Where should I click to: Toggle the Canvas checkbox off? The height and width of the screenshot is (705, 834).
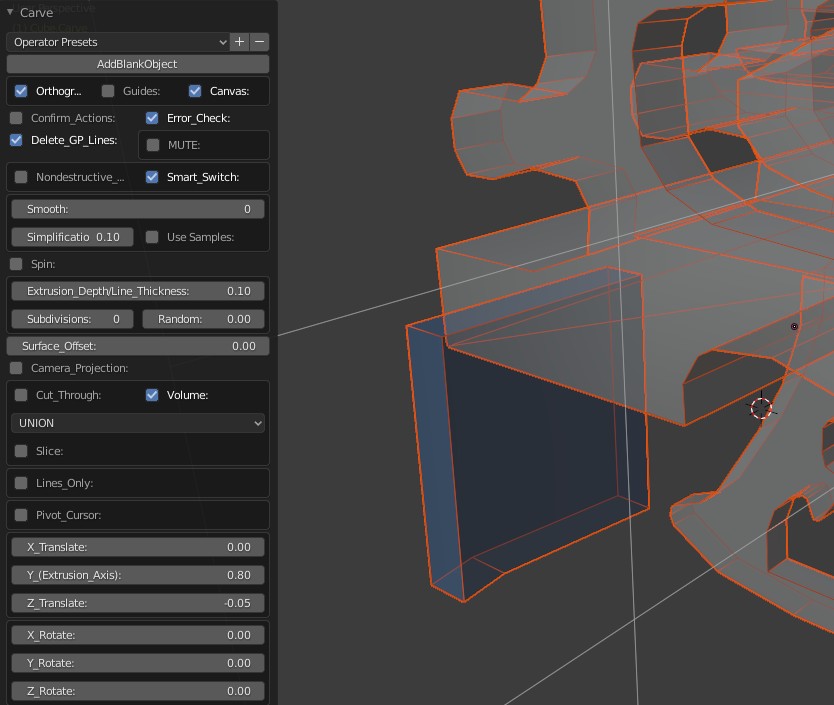click(x=195, y=91)
